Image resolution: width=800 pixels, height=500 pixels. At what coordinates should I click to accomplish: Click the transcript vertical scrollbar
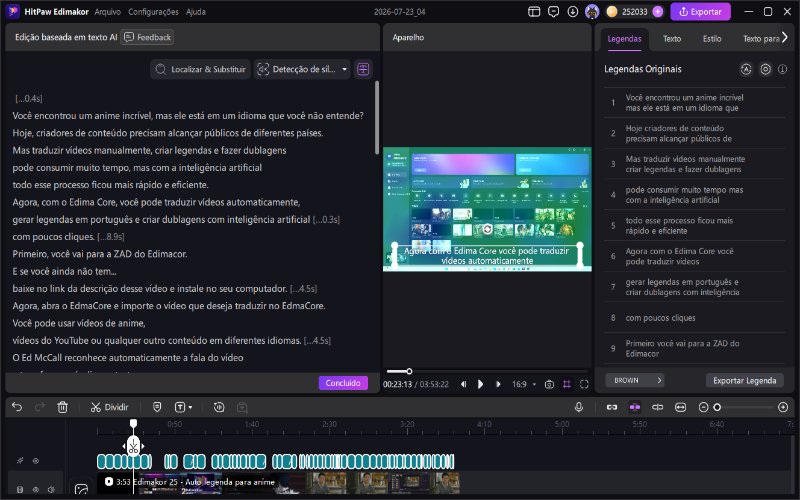point(377,117)
